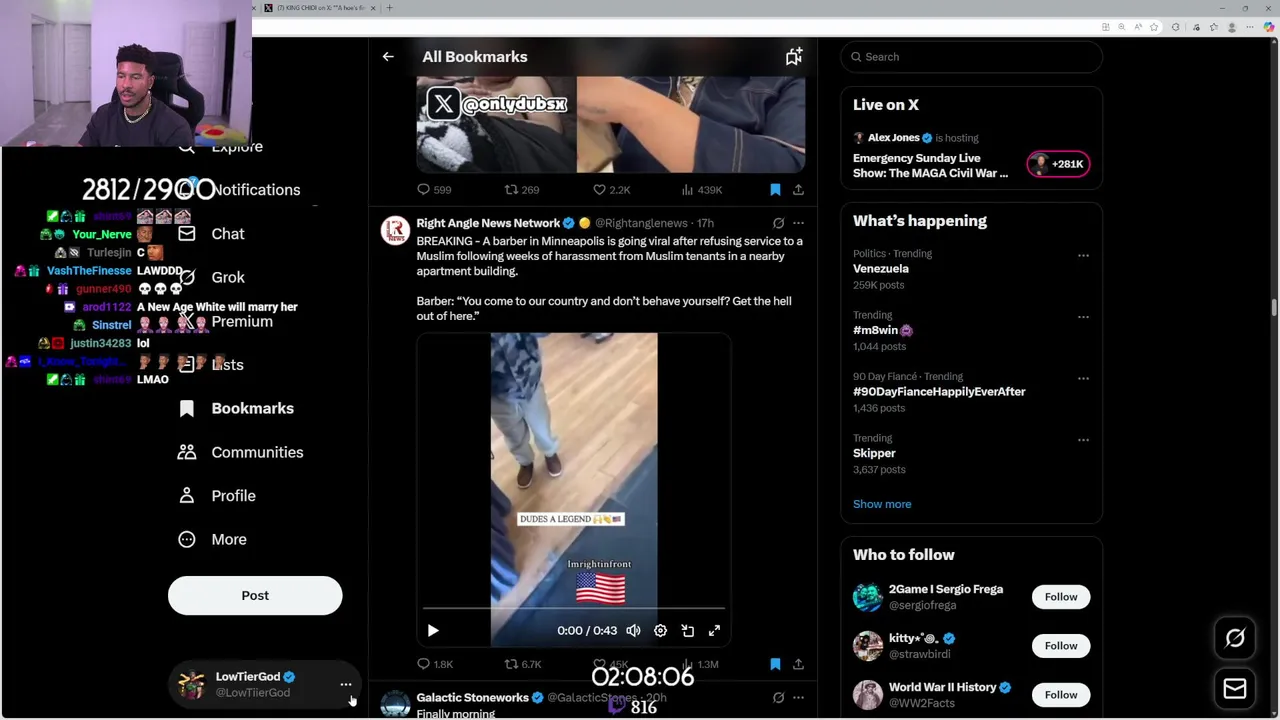The width and height of the screenshot is (1280, 720).
Task: Expand More menu in sidebar
Action: coord(212,540)
